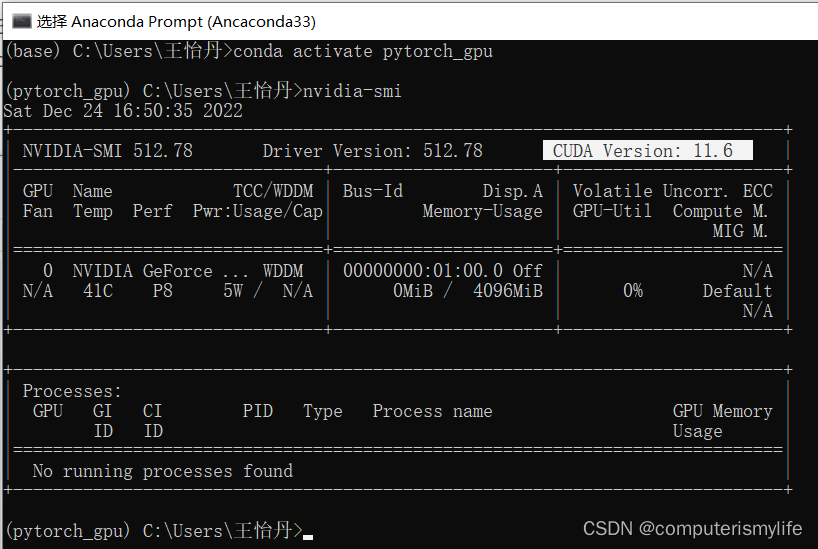Click 'Process name' column header
This screenshot has height=549, width=818.
click(x=432, y=411)
